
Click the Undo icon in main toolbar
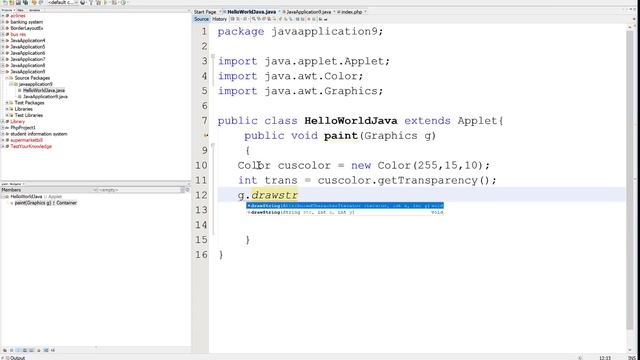pos(34,2)
